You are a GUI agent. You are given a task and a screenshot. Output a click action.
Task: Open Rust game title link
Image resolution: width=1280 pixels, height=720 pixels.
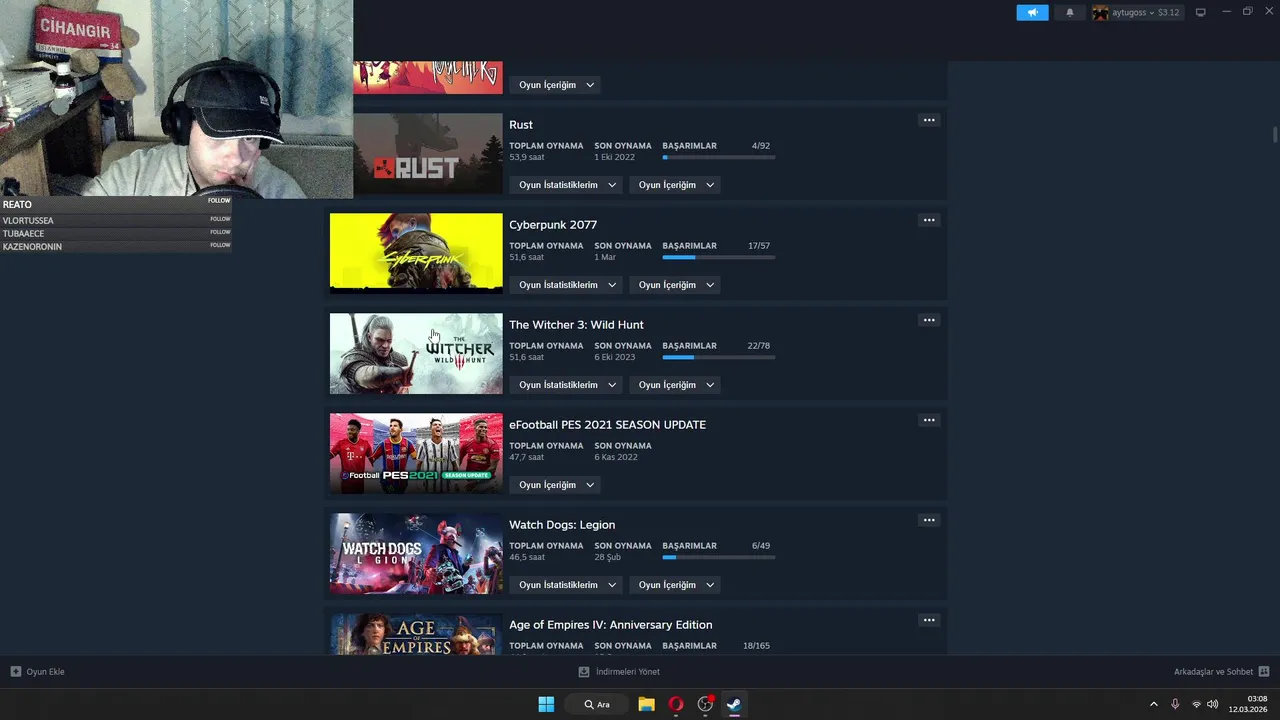pyautogui.click(x=521, y=125)
